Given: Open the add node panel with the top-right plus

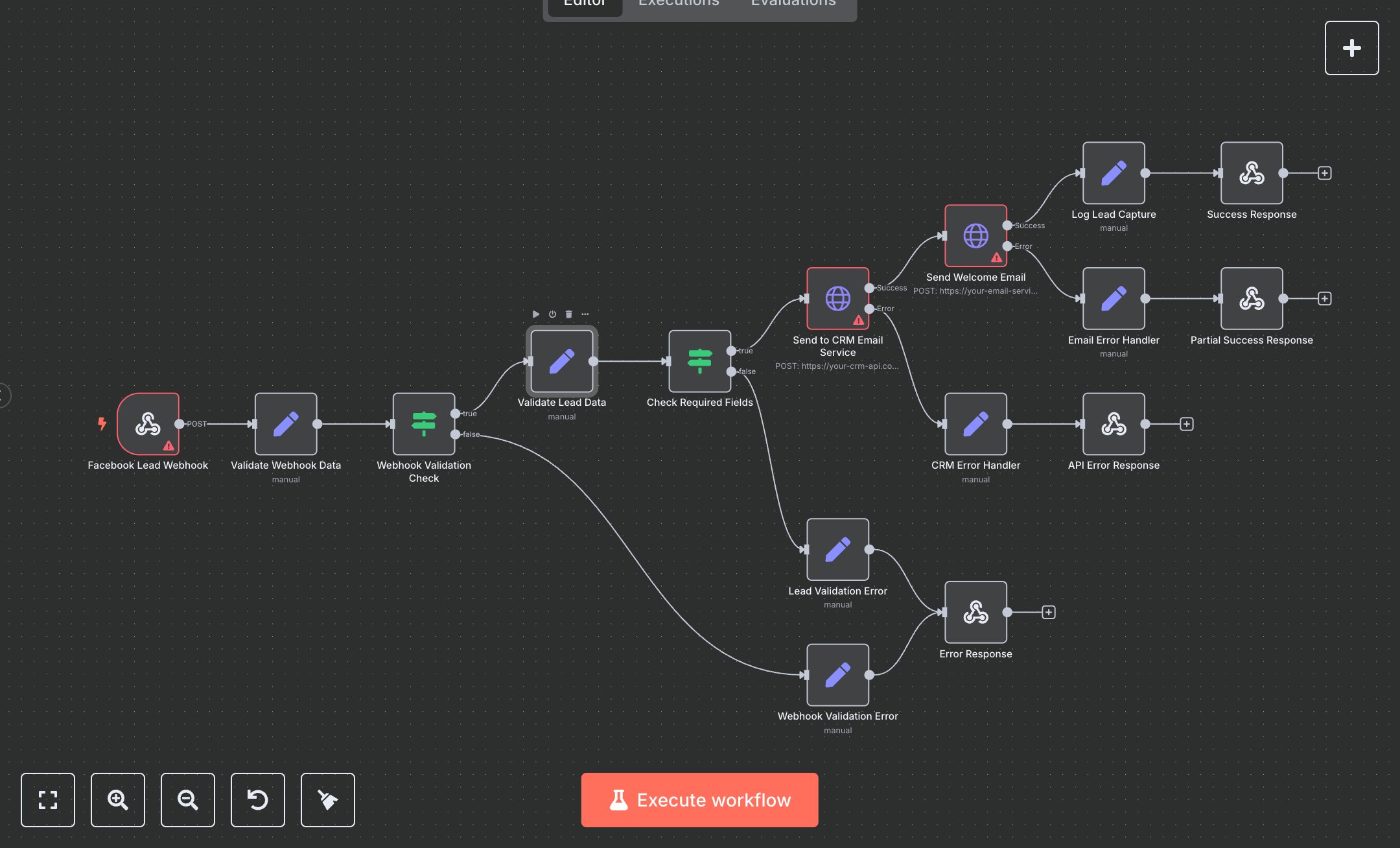Looking at the screenshot, I should pyautogui.click(x=1352, y=47).
